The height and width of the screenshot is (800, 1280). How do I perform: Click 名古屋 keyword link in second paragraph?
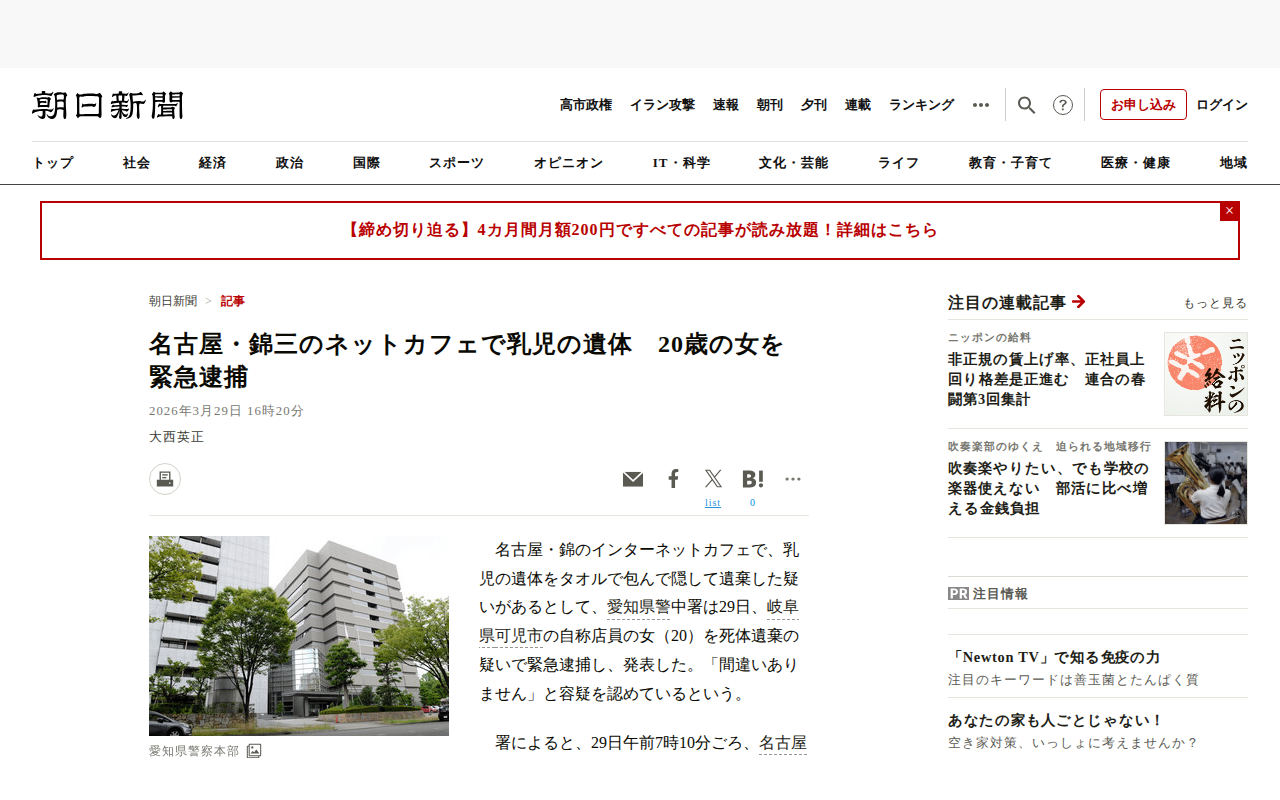coord(783,743)
